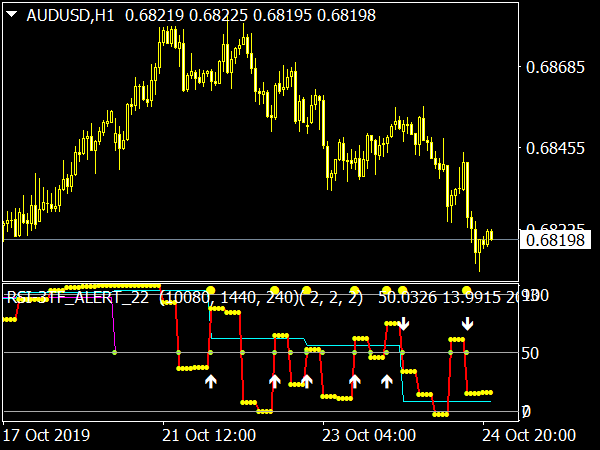Select the left white down arrow signal
The height and width of the screenshot is (450, 600).
403,323
